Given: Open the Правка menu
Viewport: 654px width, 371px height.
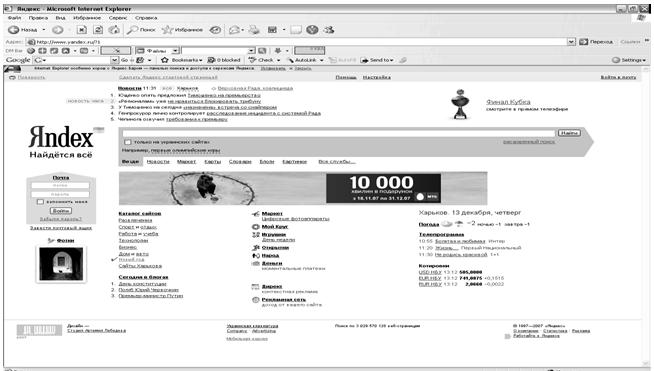Looking at the screenshot, I should pos(38,18).
